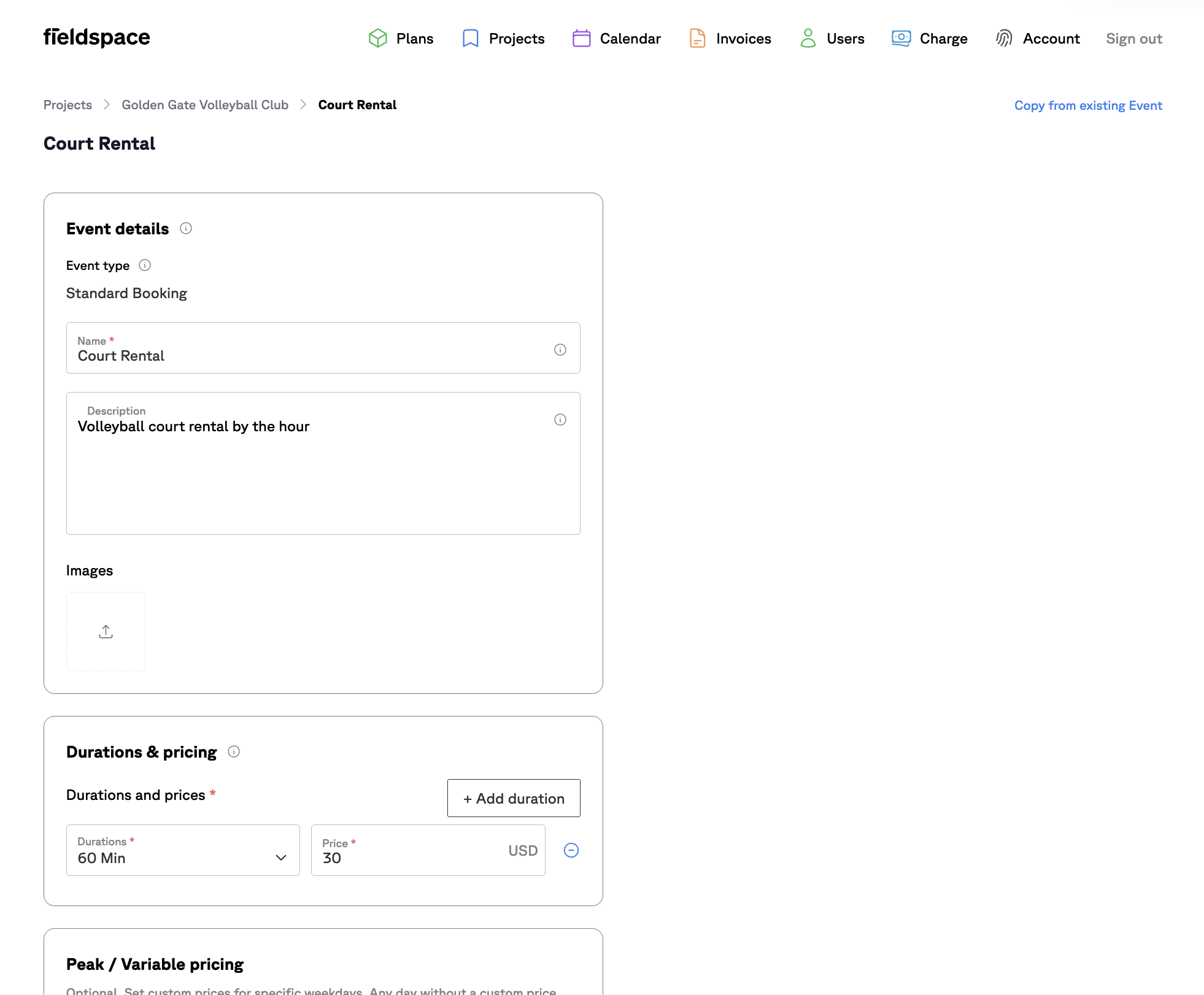The width and height of the screenshot is (1204, 995).
Task: Click the Standard Booking text
Action: 126,293
